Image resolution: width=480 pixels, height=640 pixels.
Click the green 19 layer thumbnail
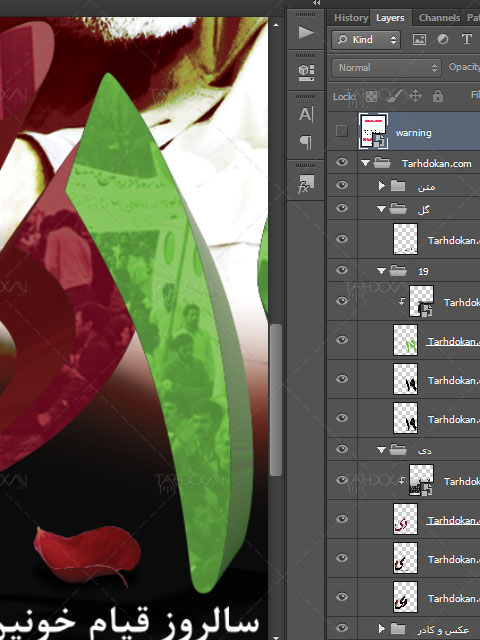405,340
